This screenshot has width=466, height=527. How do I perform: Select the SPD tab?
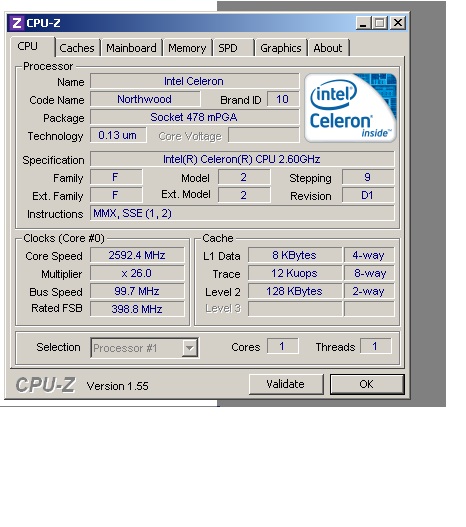pyautogui.click(x=233, y=48)
